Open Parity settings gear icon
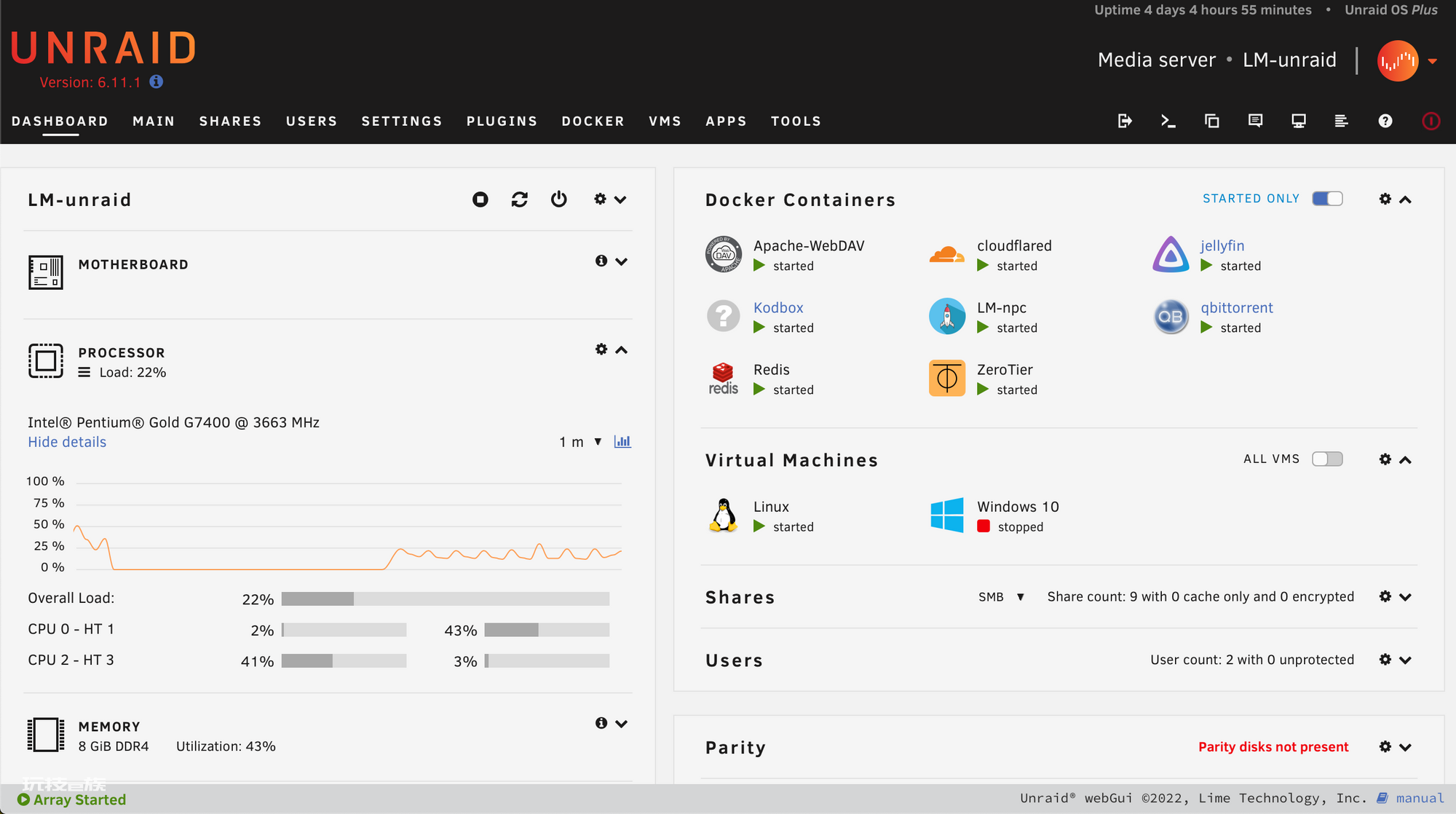 click(1385, 747)
